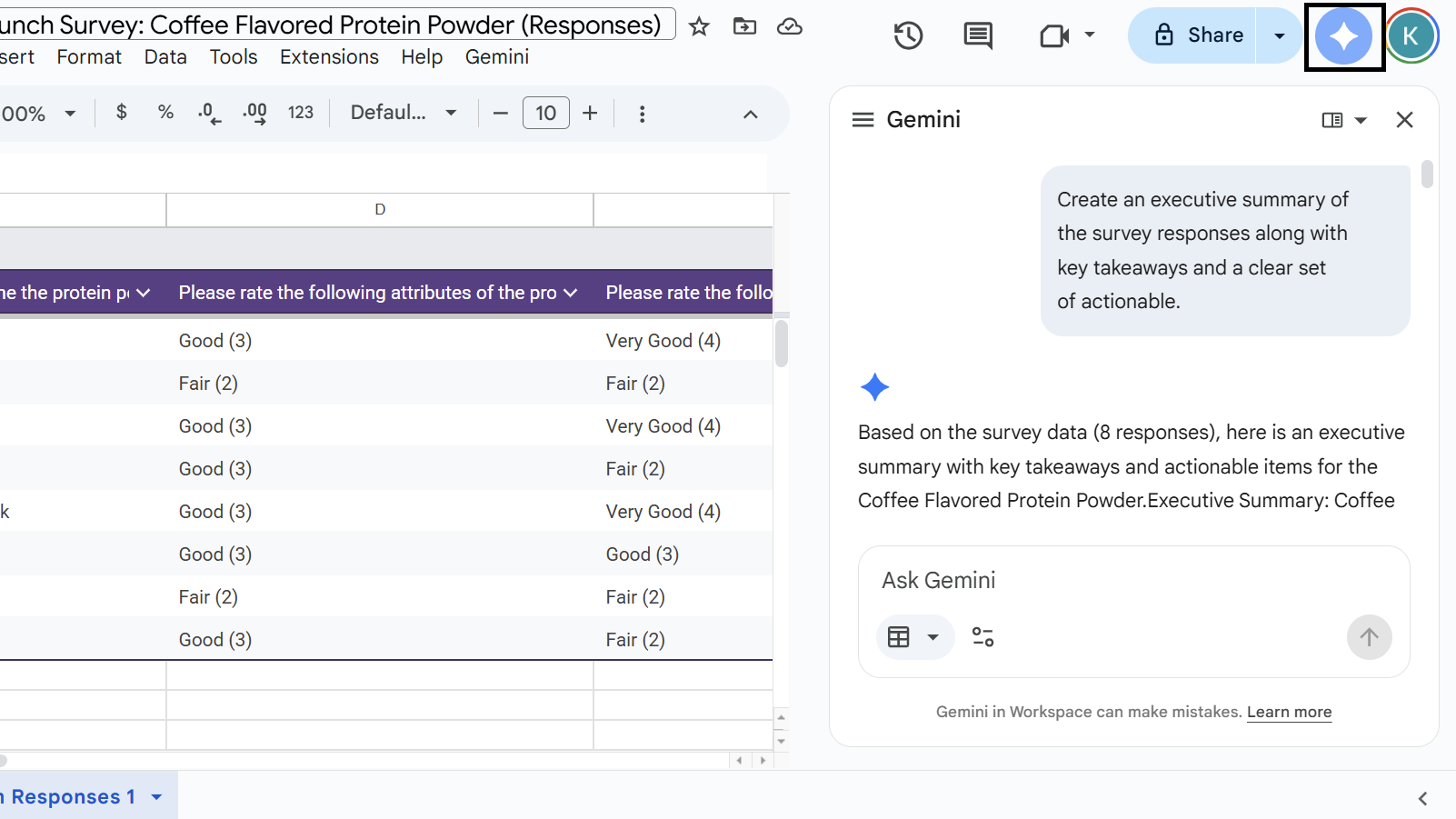Screen dimensions: 1456x819
Task: Open Gemini panel layout dropdown arrow
Action: tap(1361, 120)
